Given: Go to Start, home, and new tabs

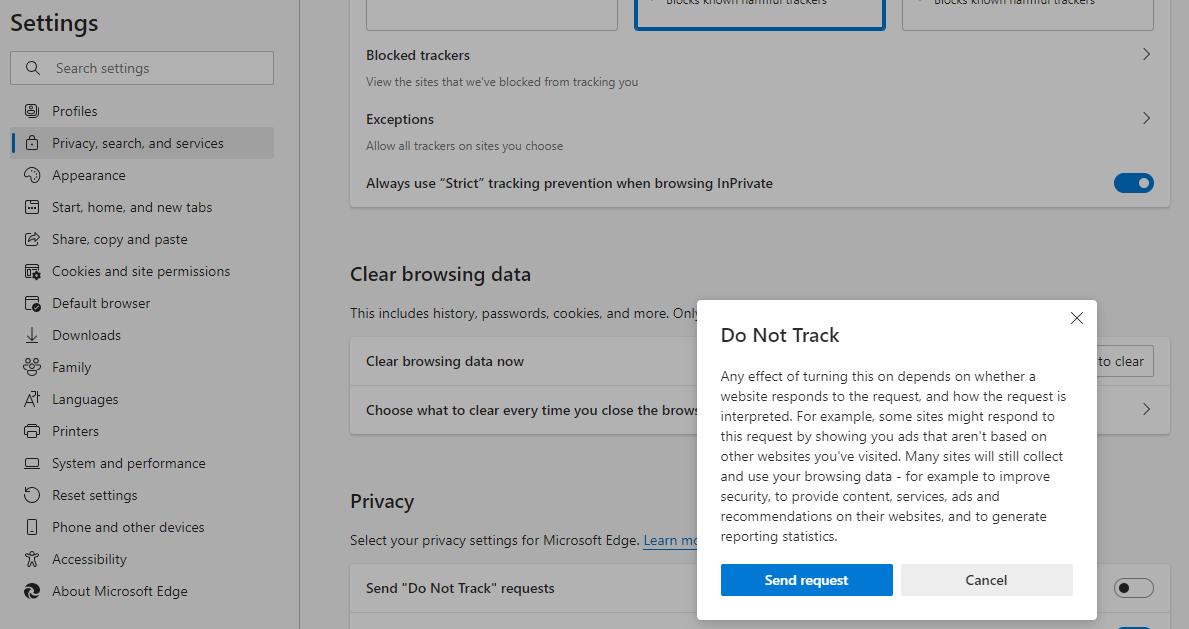Looking at the screenshot, I should tap(143, 207).
